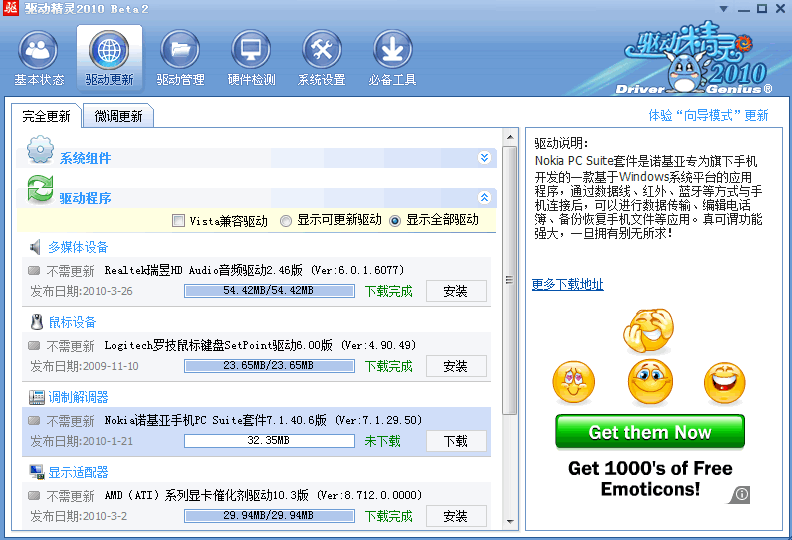
Task: Open 系统设置 tools icon
Action: (x=322, y=50)
